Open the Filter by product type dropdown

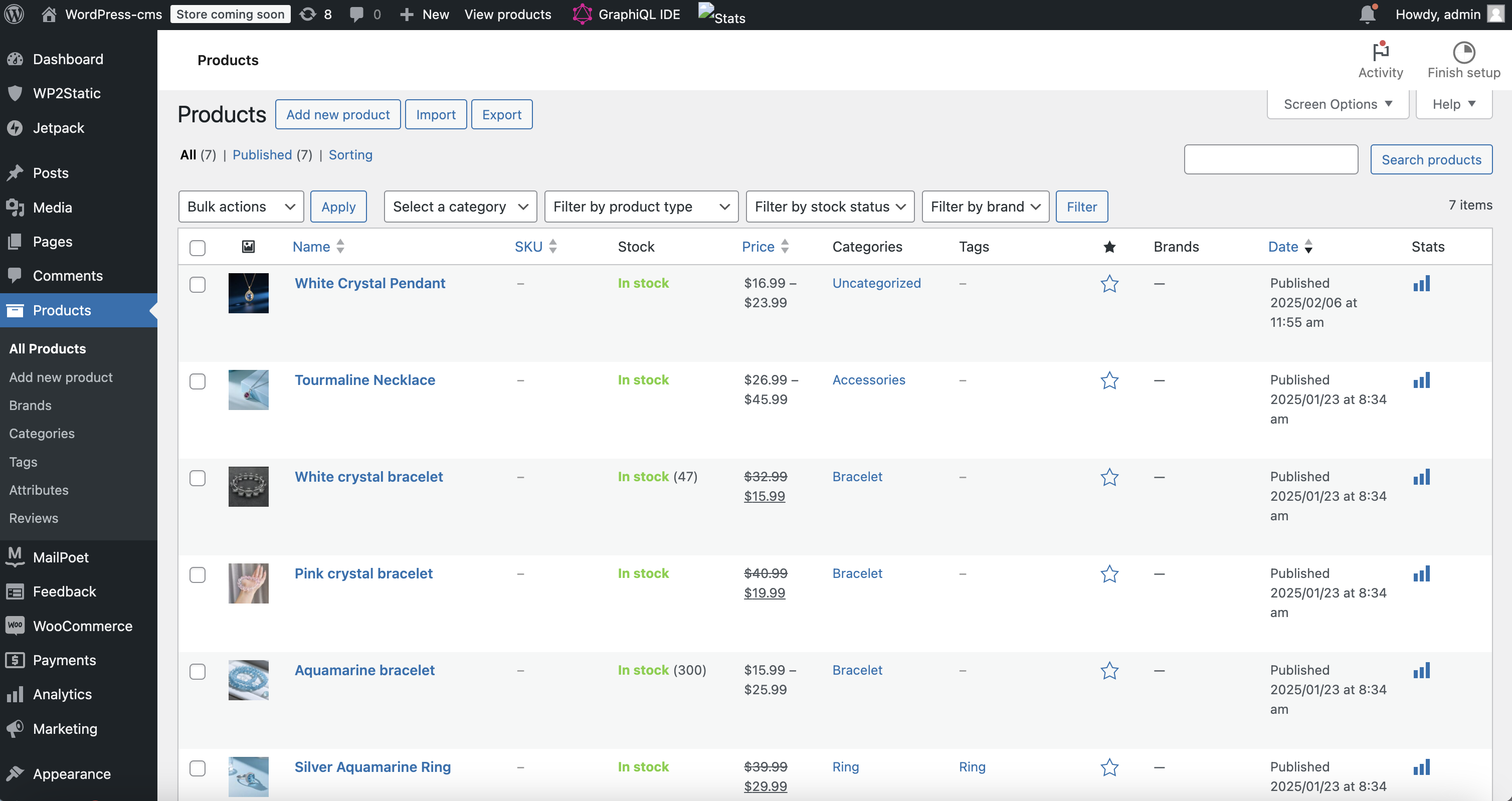pos(641,206)
